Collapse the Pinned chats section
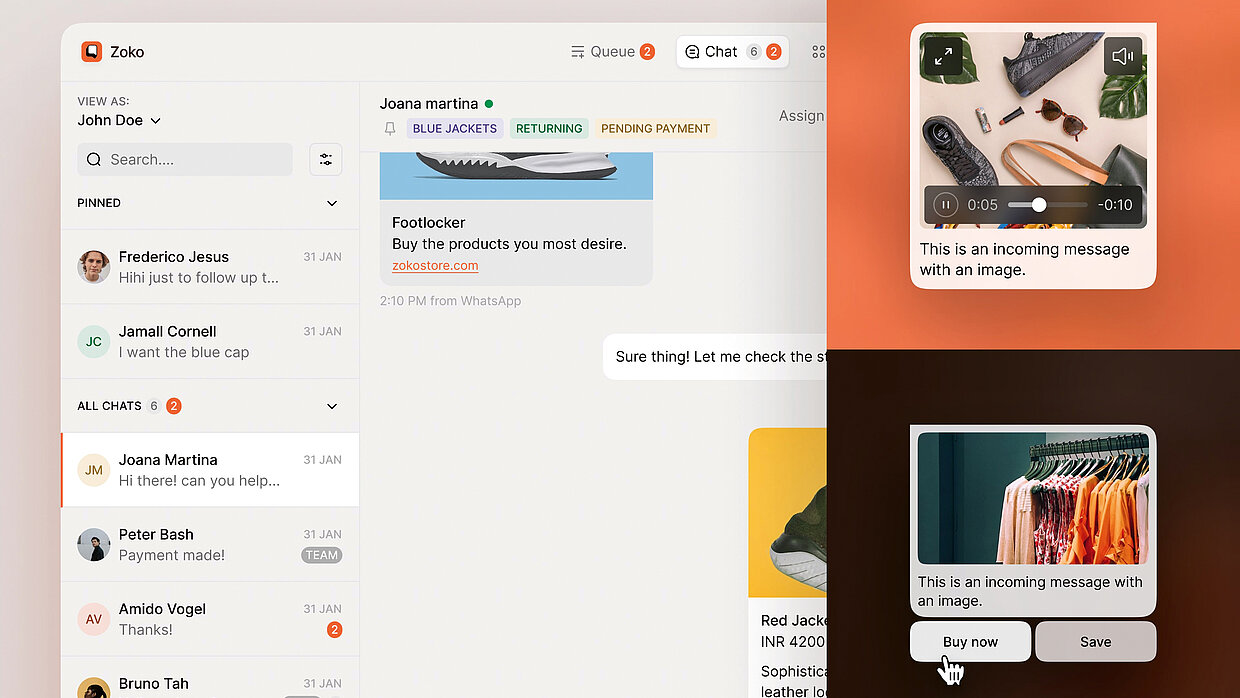Image resolution: width=1240 pixels, height=698 pixels. tap(332, 203)
